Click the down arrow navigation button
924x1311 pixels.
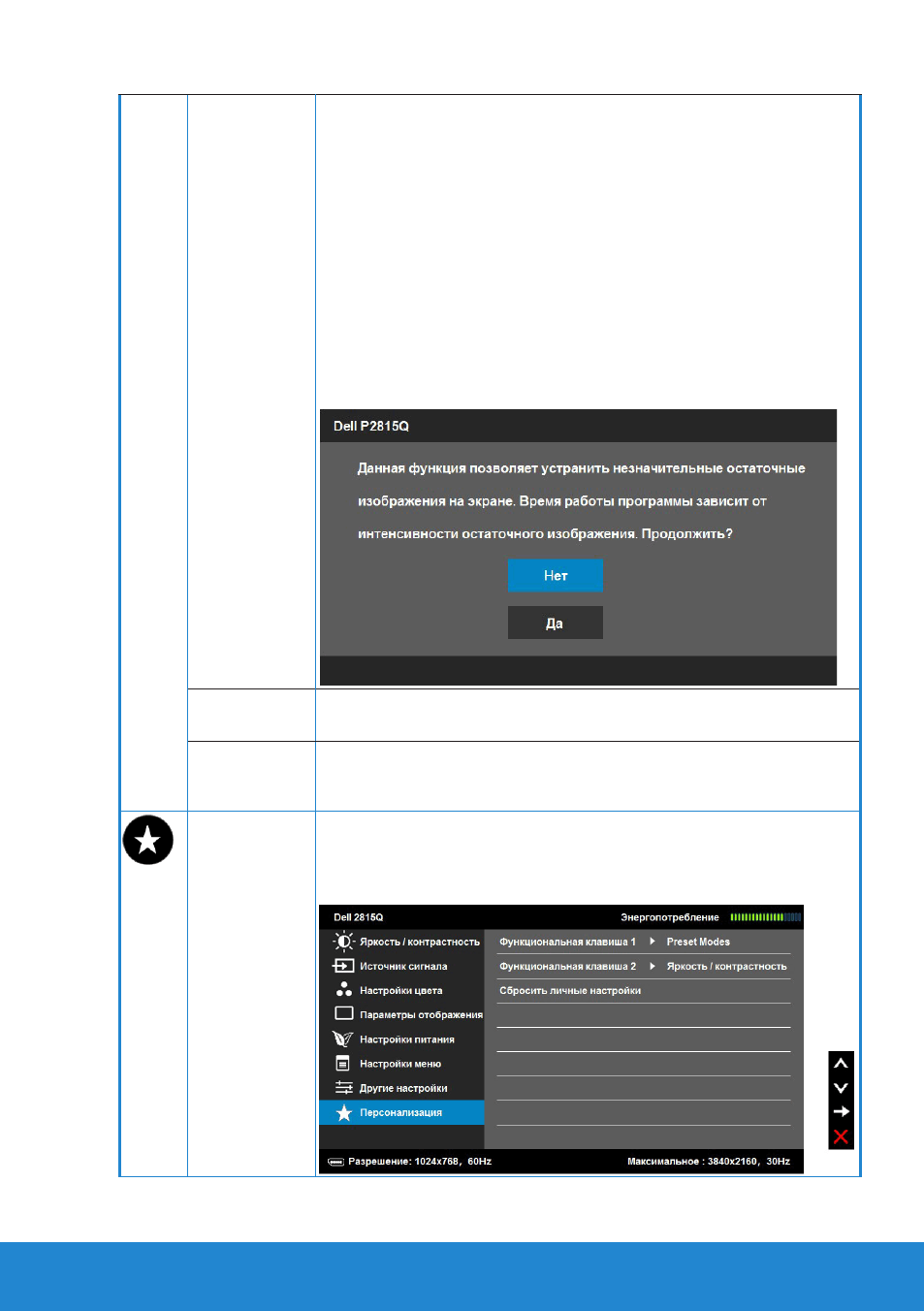pos(841,1088)
